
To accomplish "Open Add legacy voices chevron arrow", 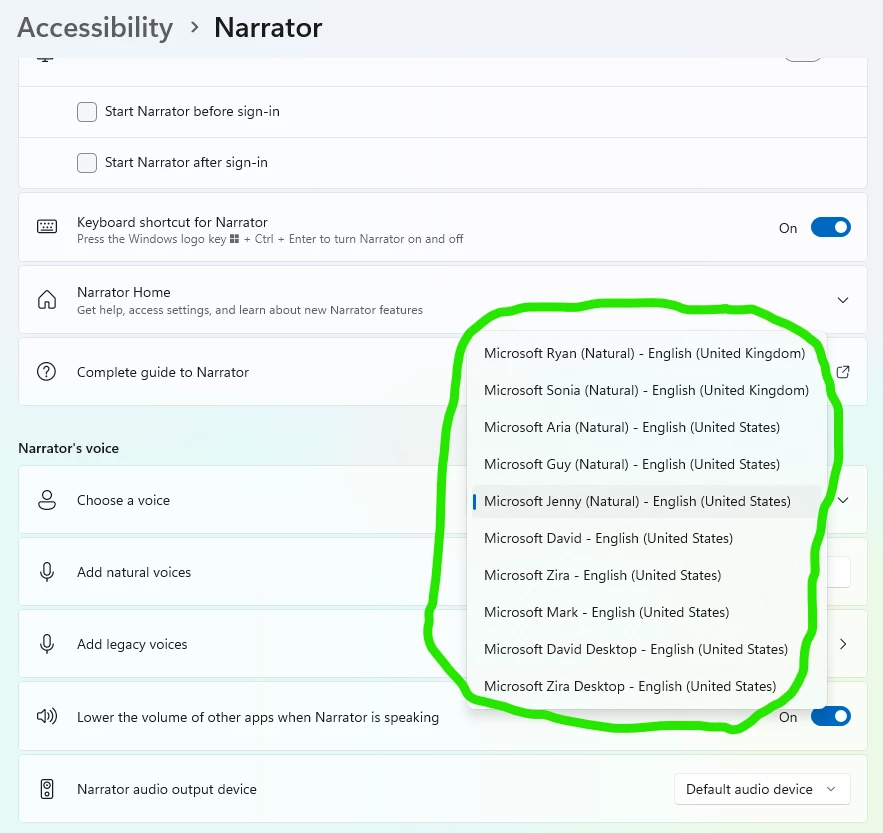I will click(843, 644).
